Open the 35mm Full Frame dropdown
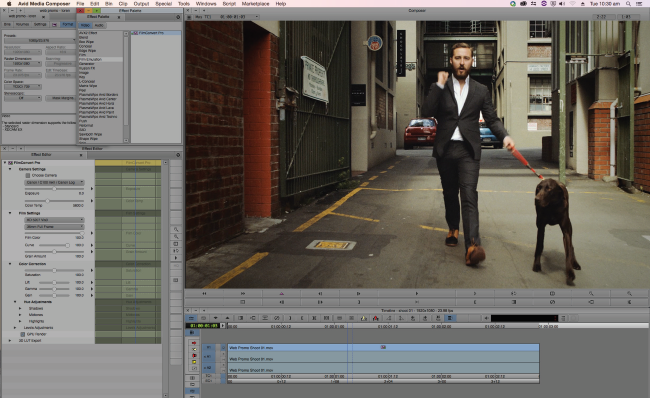The image size is (650, 398). tap(54, 227)
